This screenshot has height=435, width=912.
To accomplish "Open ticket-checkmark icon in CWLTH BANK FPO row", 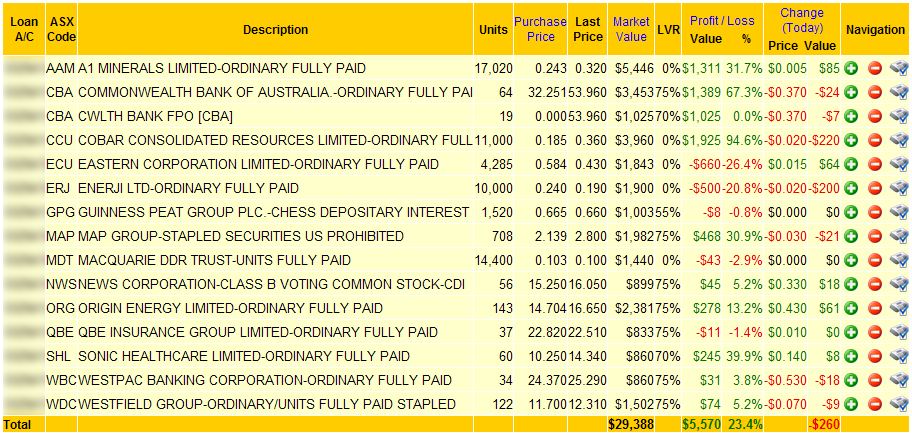I will point(899,116).
